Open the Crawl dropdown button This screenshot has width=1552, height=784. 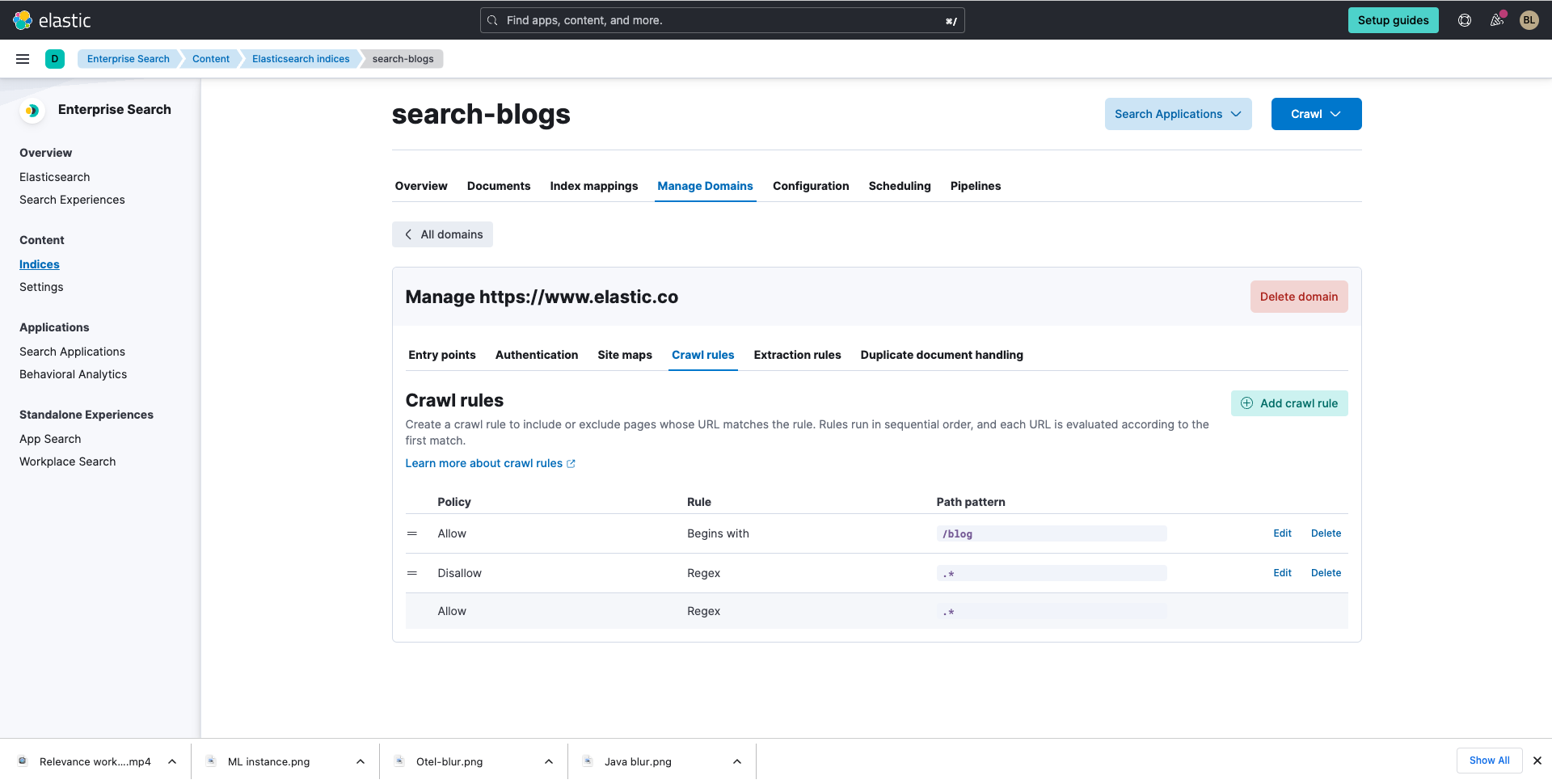pos(1317,114)
